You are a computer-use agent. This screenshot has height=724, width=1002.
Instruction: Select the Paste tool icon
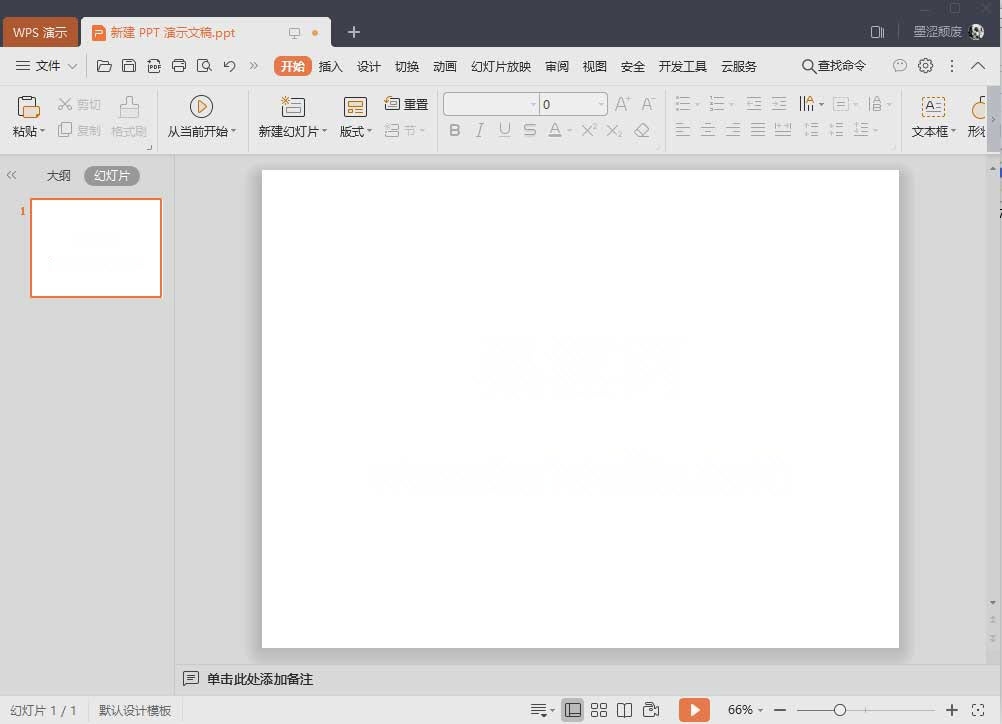pos(27,106)
